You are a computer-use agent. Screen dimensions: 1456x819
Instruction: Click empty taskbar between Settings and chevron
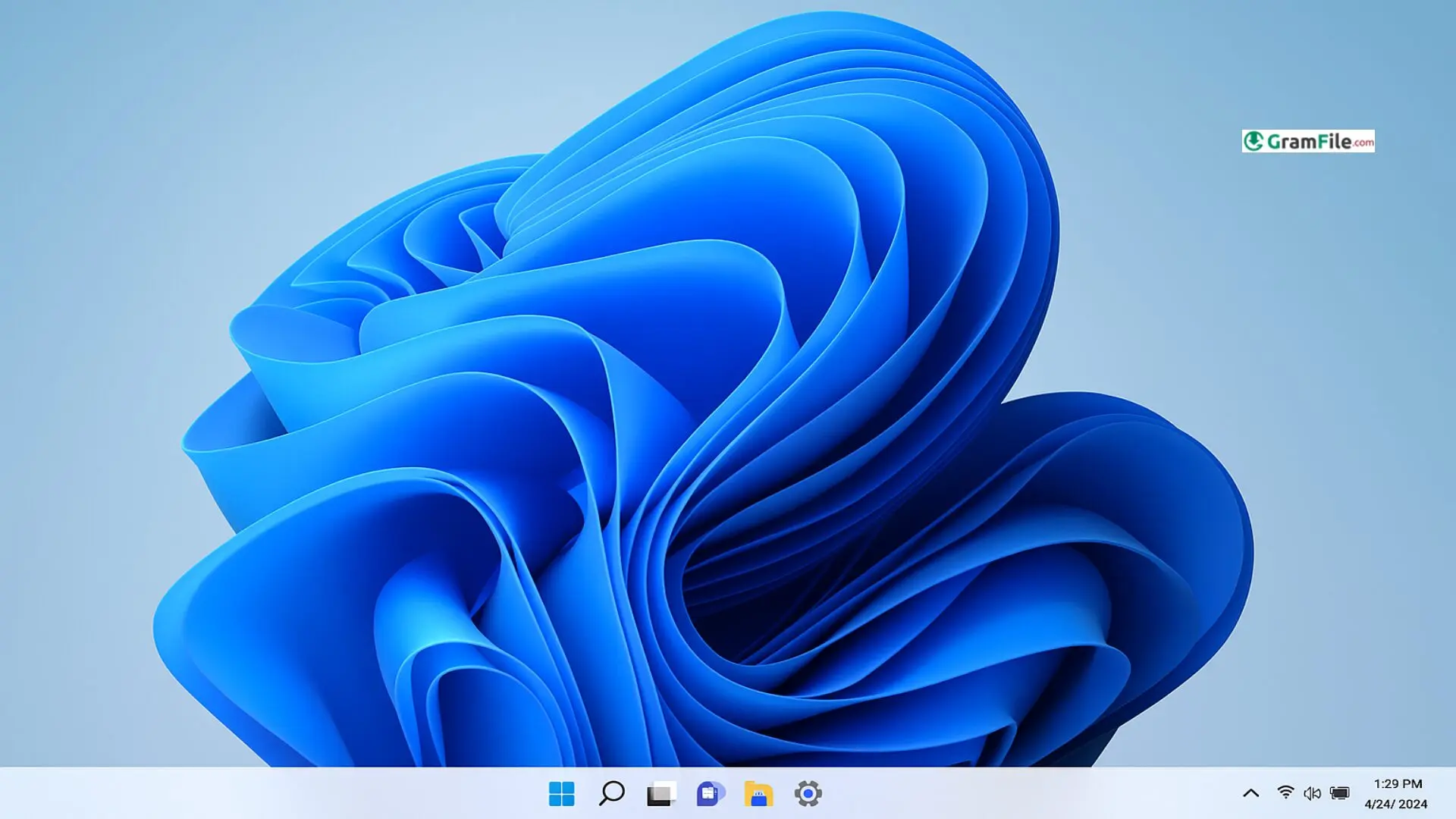click(x=1024, y=794)
